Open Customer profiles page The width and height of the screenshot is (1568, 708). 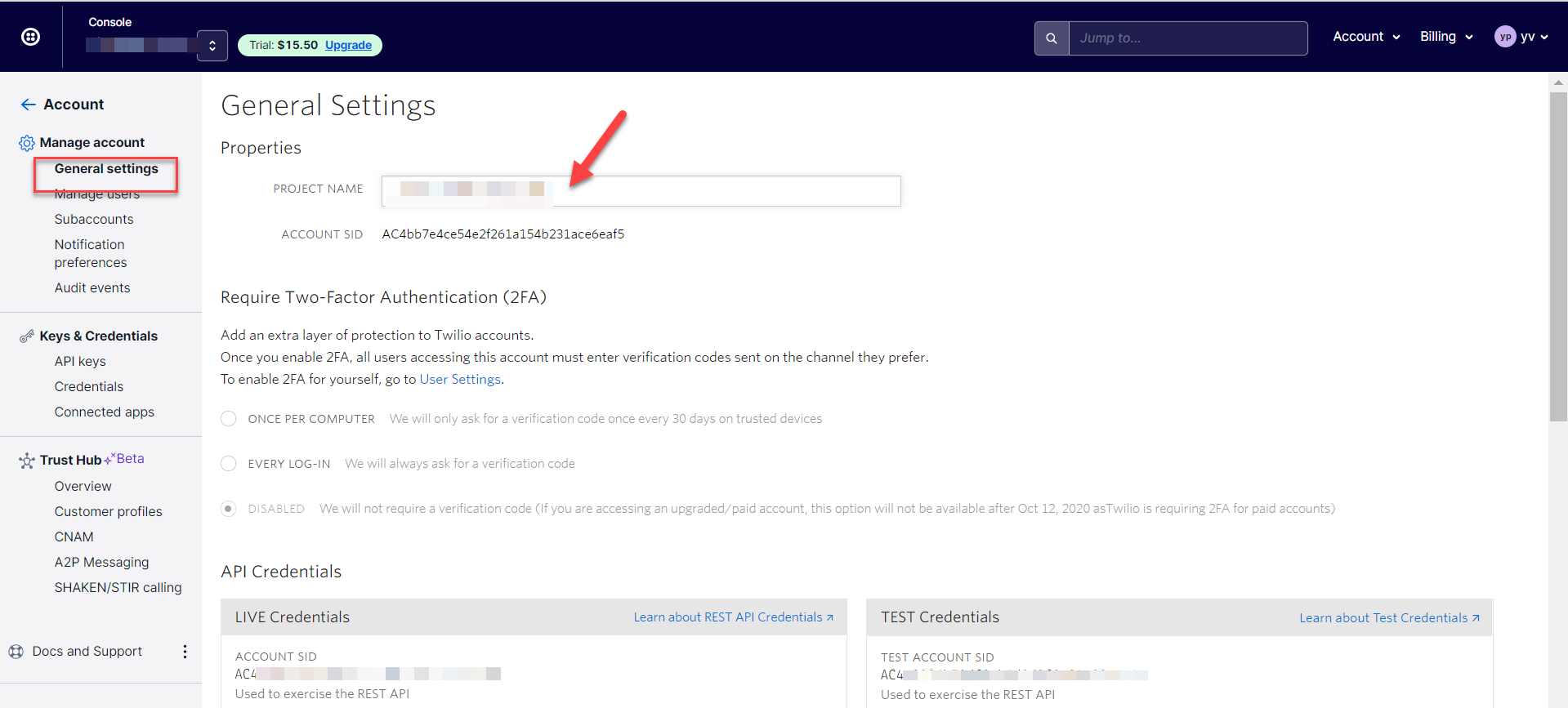109,512
